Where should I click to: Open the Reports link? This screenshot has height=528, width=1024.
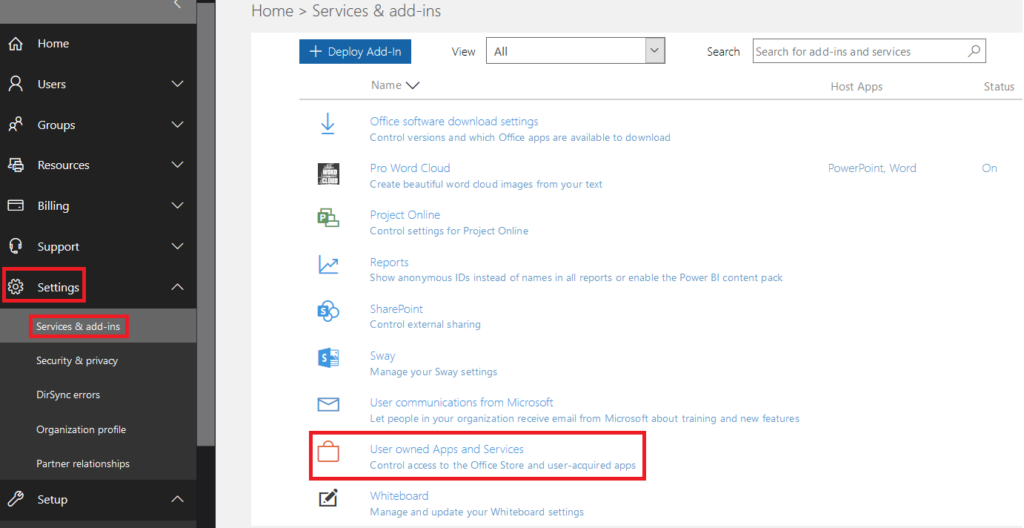[389, 262]
